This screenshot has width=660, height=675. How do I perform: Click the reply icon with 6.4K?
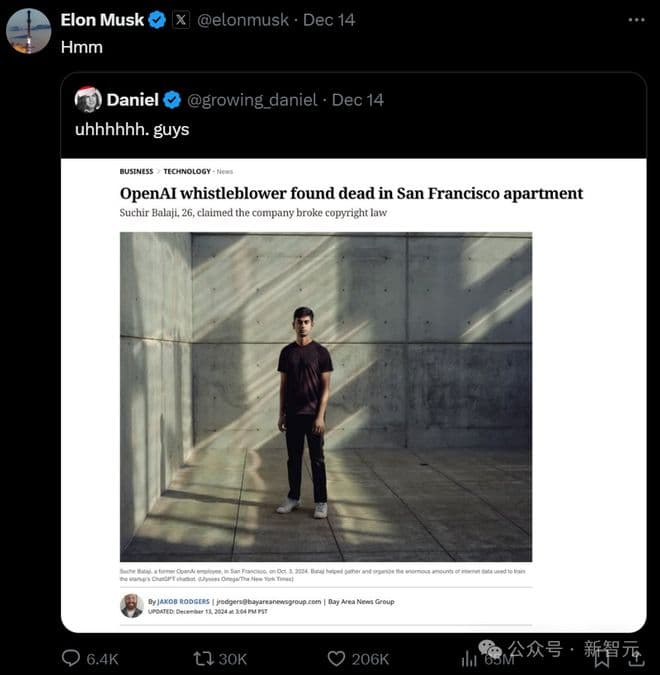tap(72, 658)
